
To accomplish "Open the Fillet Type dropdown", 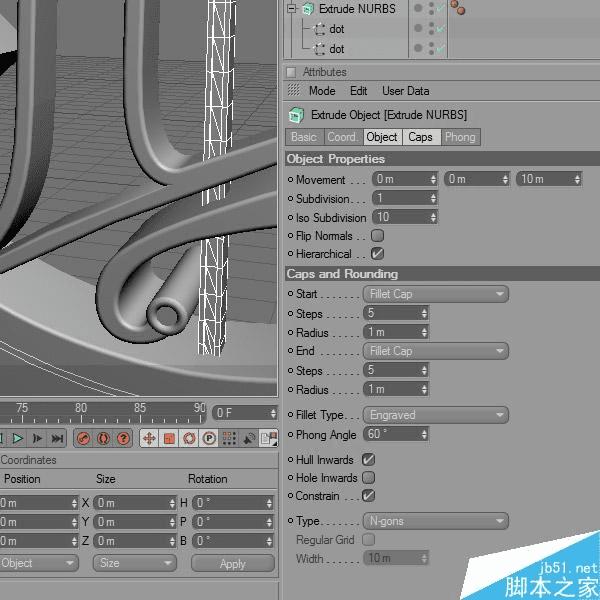I will (x=436, y=415).
